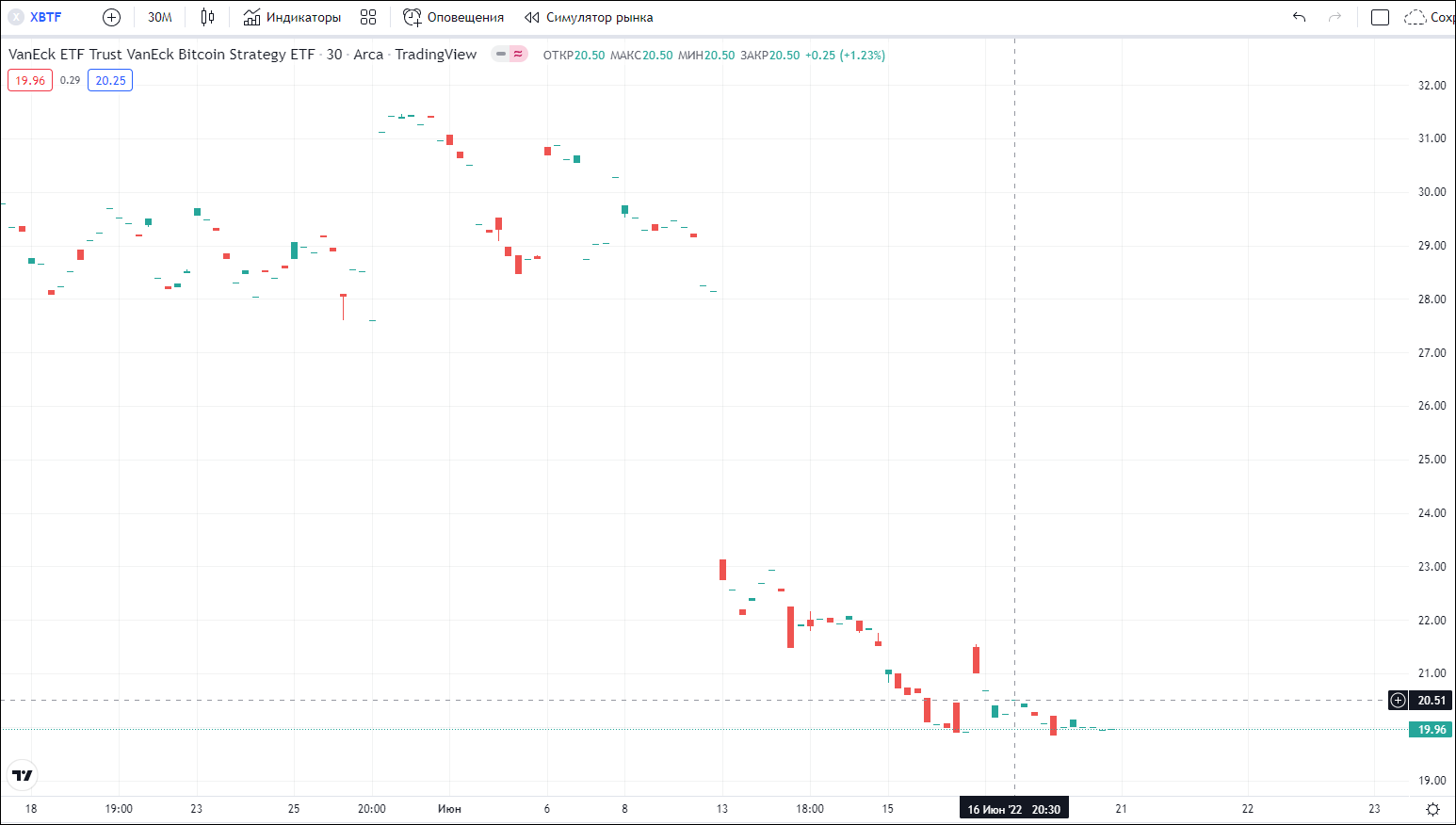Click the 0.29 spread value
This screenshot has width=1456, height=825.
tap(70, 80)
